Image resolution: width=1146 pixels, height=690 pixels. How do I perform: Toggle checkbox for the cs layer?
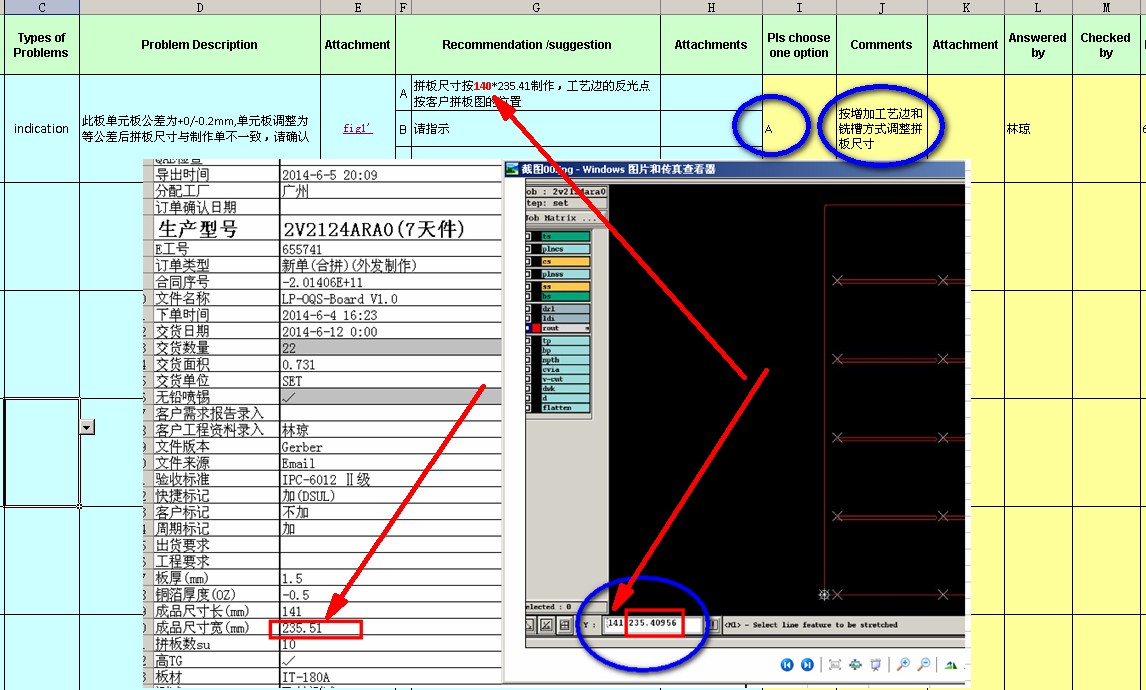coord(528,262)
